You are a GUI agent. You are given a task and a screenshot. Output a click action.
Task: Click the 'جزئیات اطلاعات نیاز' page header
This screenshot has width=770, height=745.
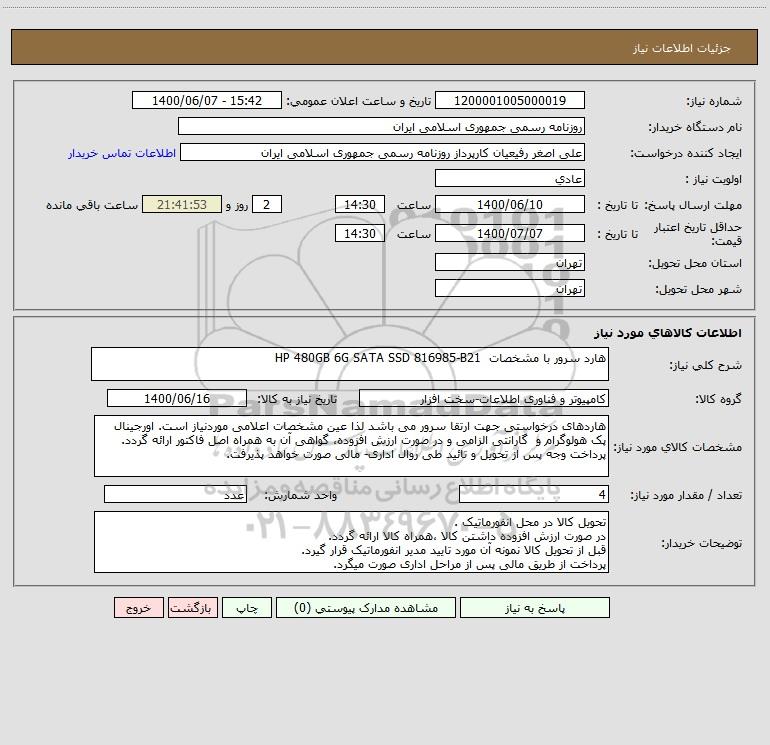(x=682, y=48)
